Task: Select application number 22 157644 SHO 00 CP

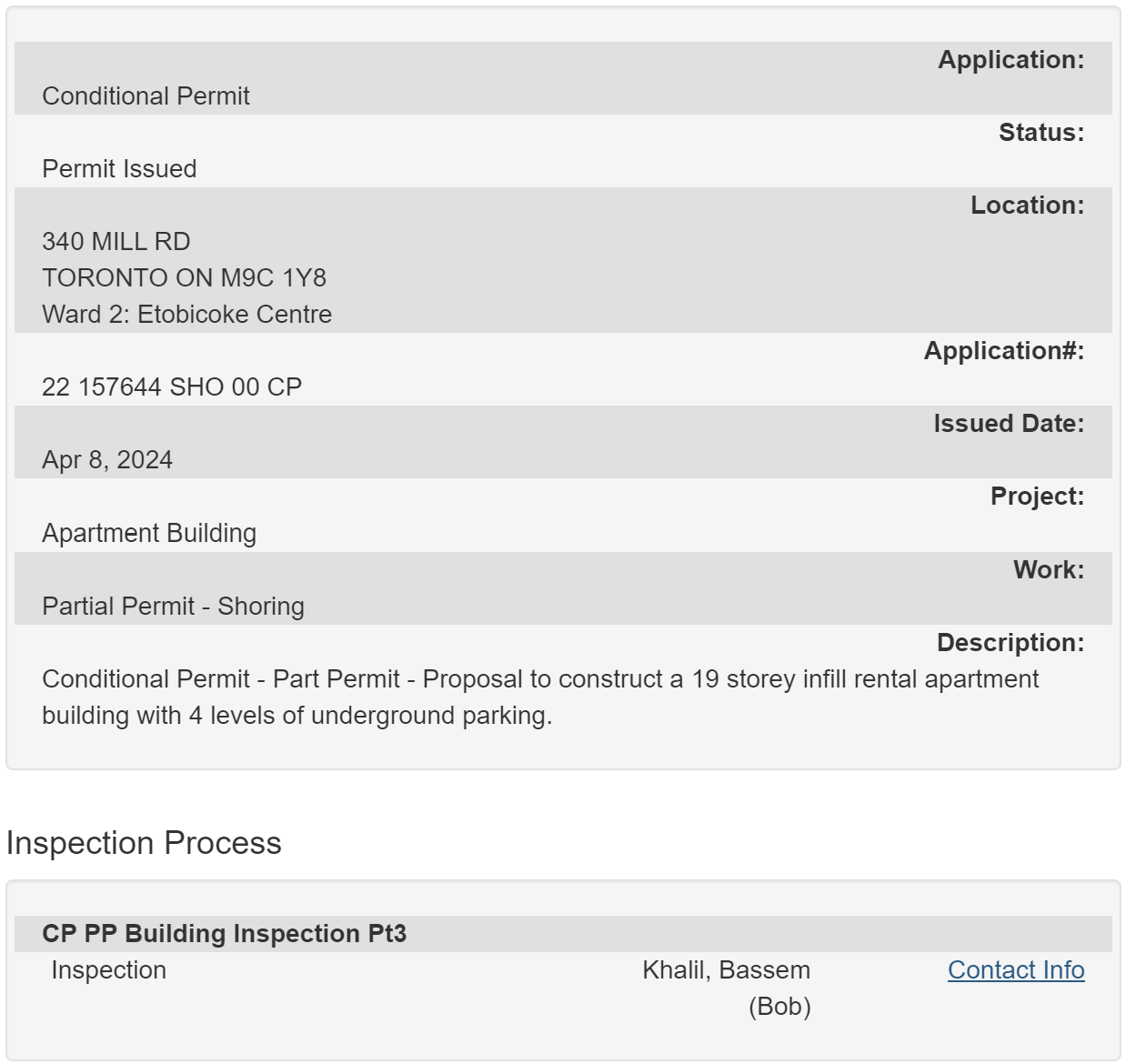Action: [172, 387]
